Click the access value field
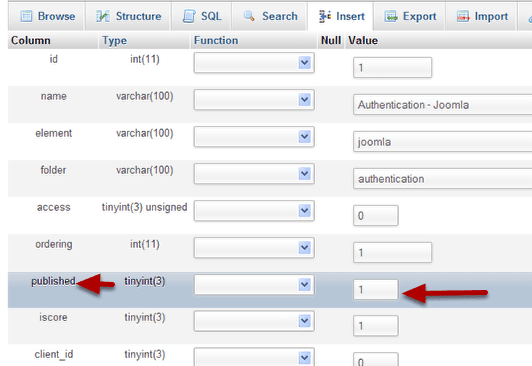Image resolution: width=532 pixels, height=366 pixels. tap(376, 215)
